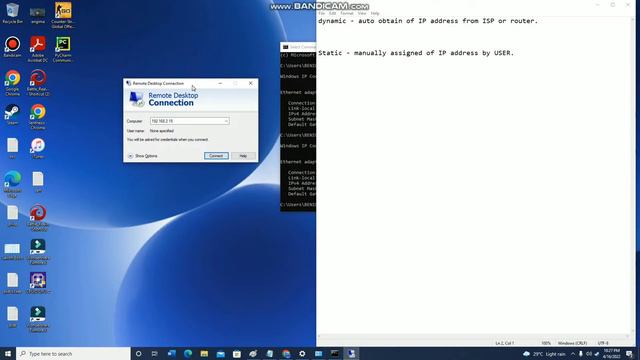Open Microsoft Edge desktop shortcut
The width and height of the screenshot is (640, 360).
(x=12, y=184)
